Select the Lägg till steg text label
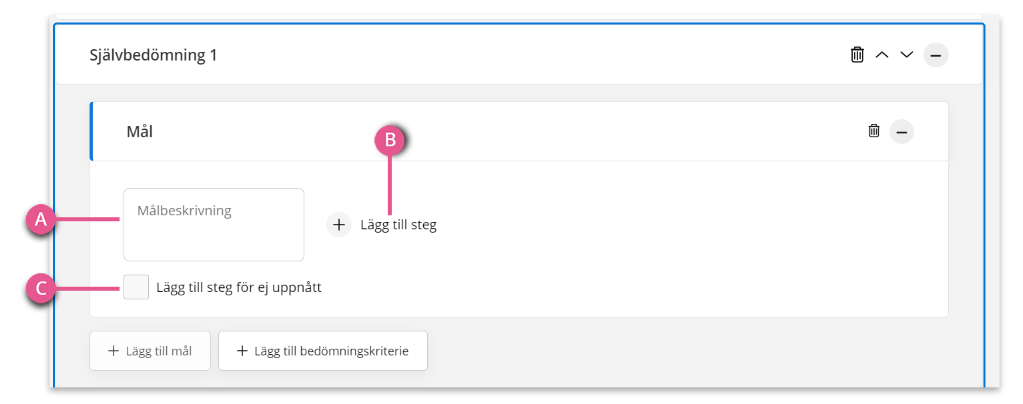1023x404 pixels. point(398,225)
